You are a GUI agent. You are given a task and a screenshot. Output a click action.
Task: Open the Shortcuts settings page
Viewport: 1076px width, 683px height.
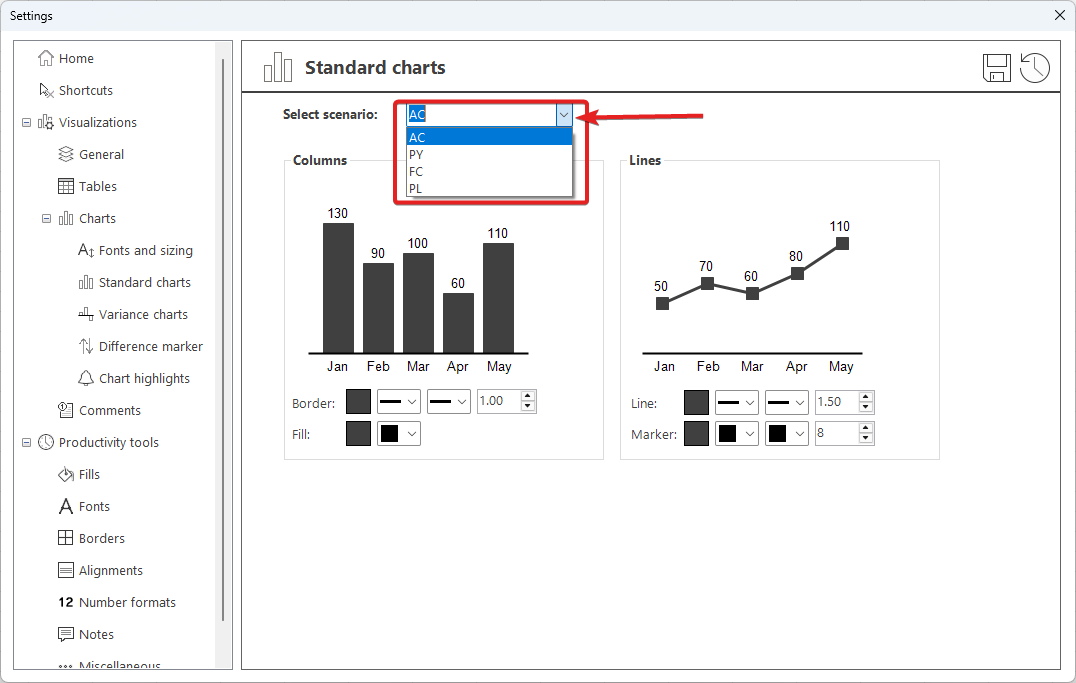point(85,90)
